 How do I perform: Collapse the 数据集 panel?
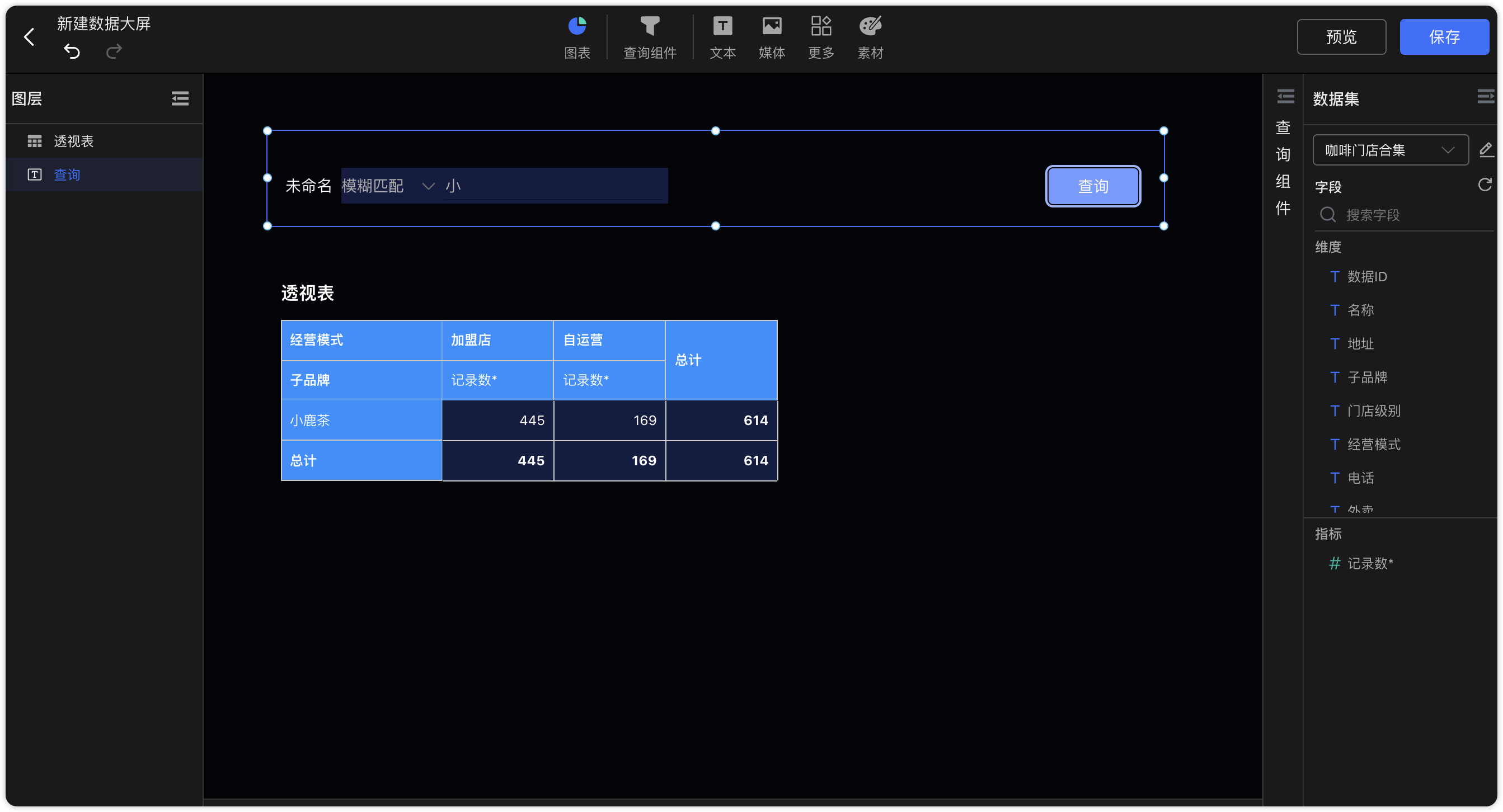(1486, 96)
